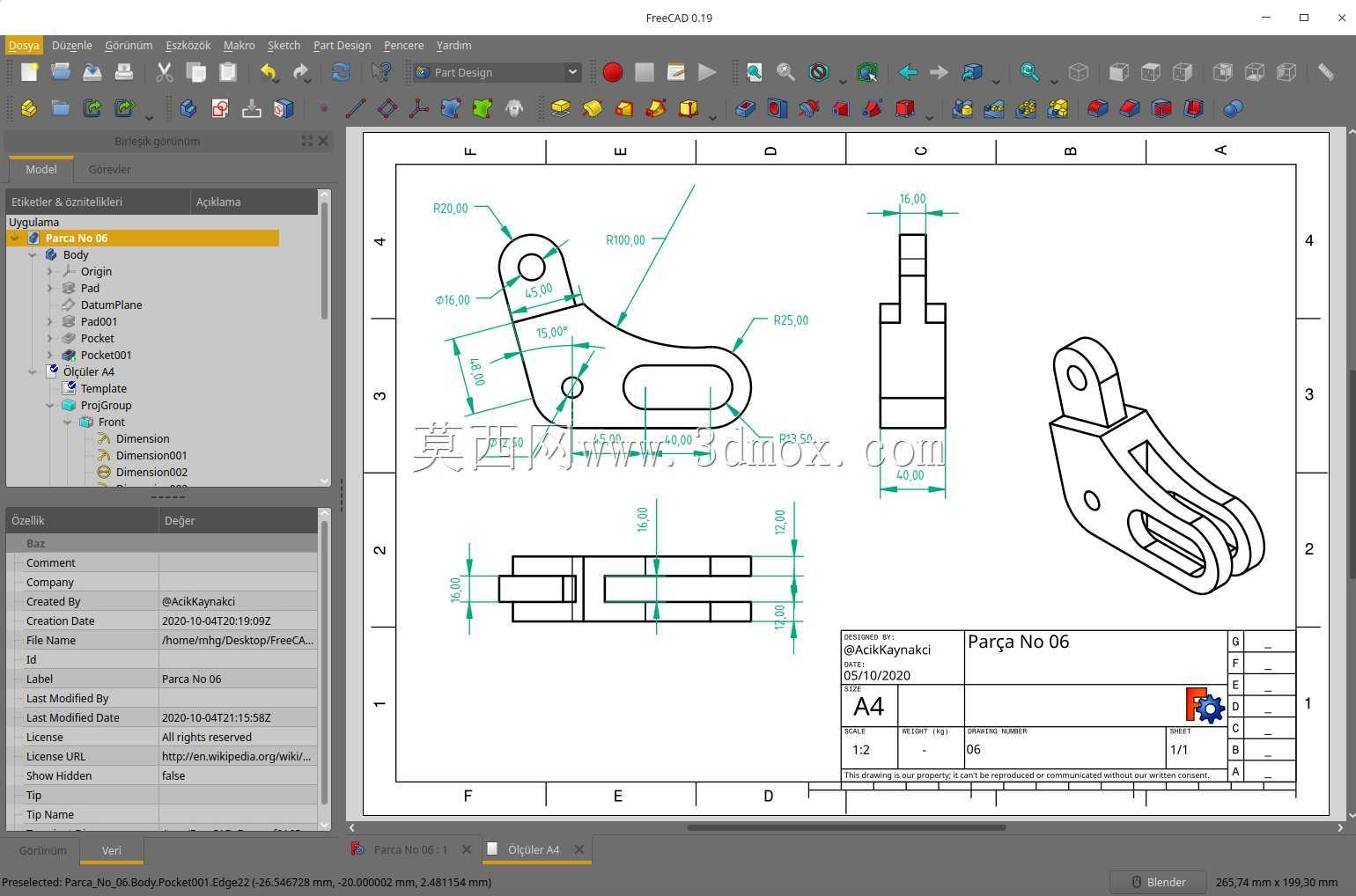Click the horizontal scrollbar under the drawing
Image resolution: width=1356 pixels, height=896 pixels.
point(846,827)
